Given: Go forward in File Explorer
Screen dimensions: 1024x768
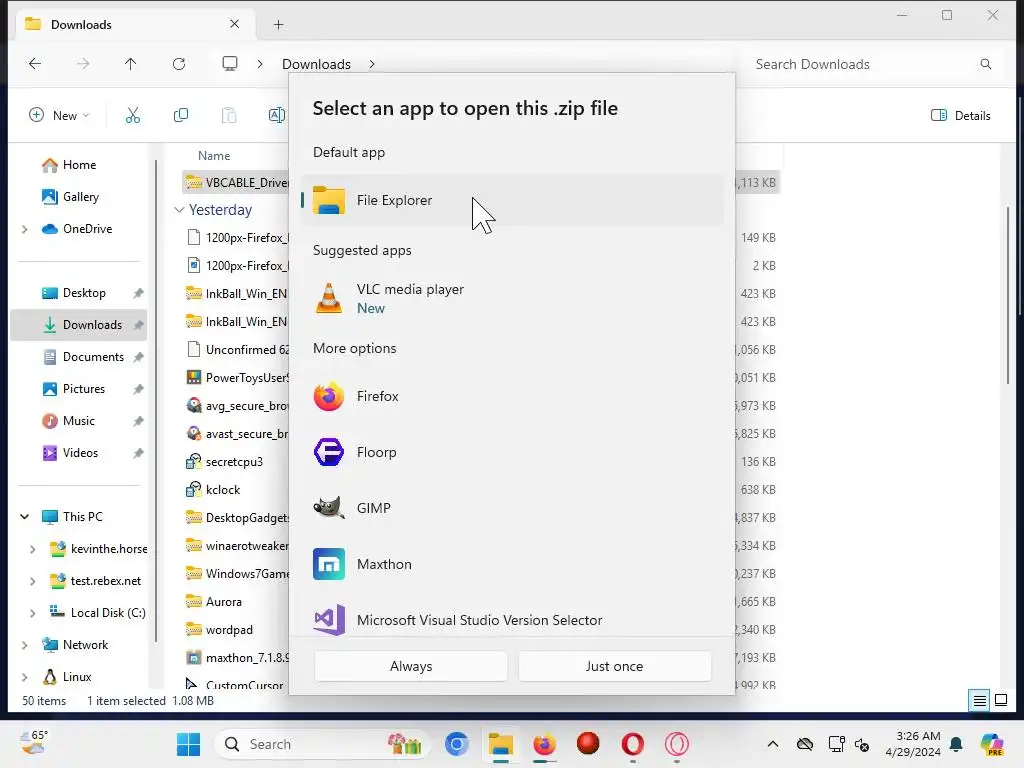Looking at the screenshot, I should click(83, 63).
